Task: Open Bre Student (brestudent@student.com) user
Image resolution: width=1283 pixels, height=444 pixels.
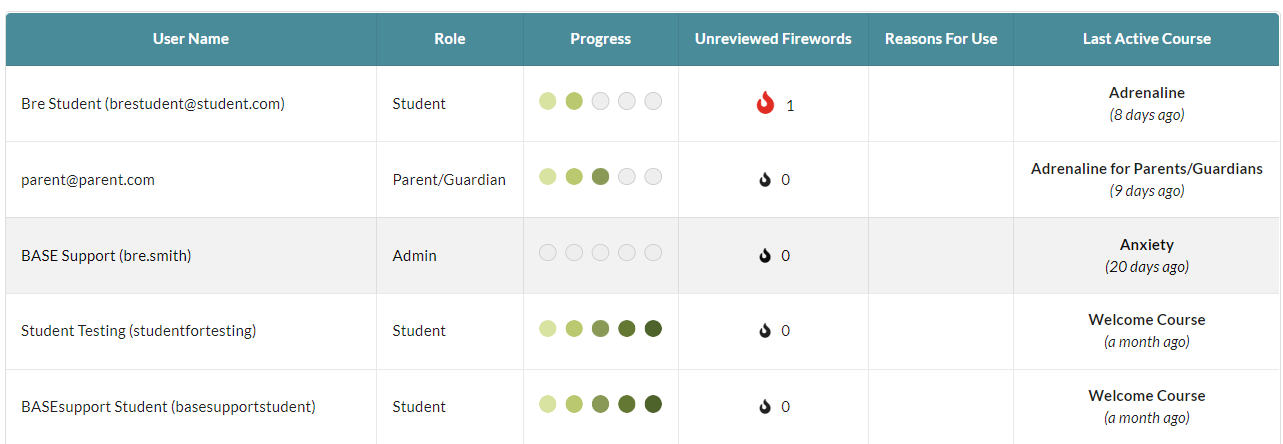Action: coord(153,103)
